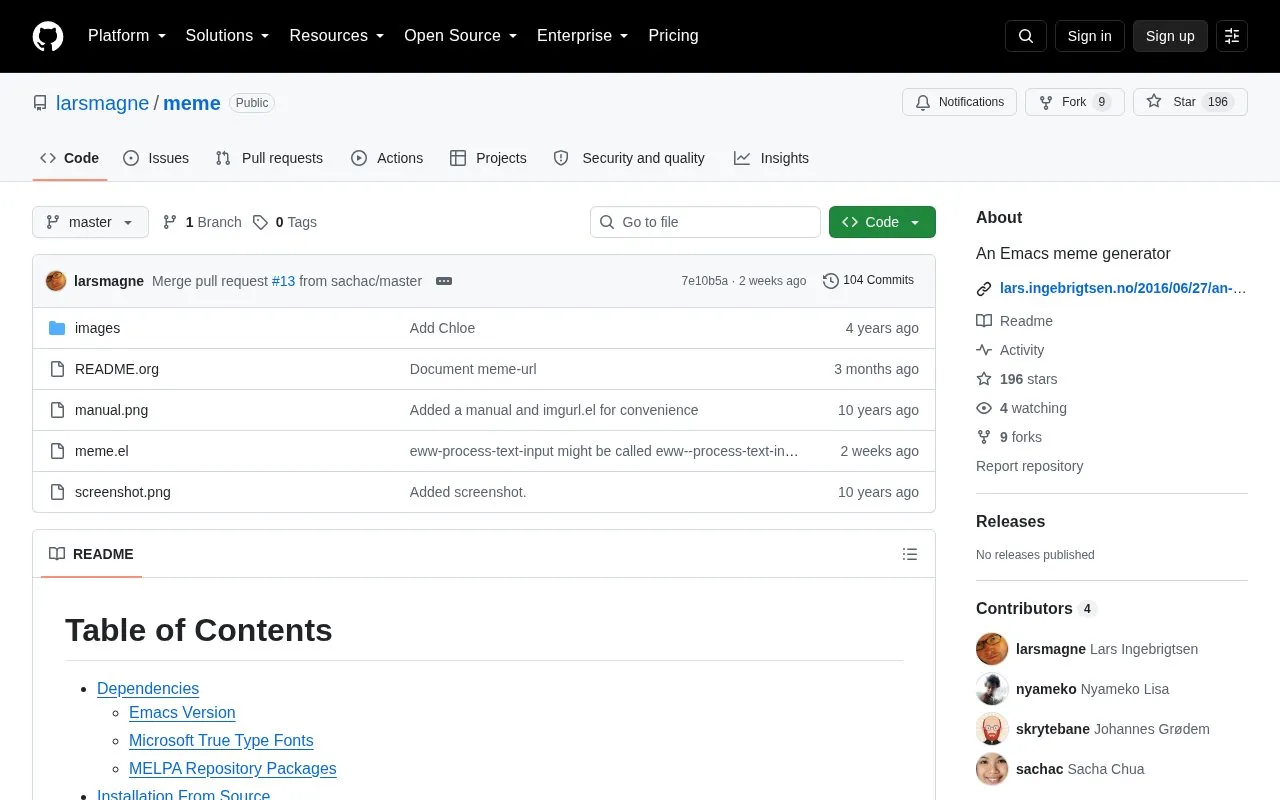
Task: Click the Sign in button
Action: 1089,36
